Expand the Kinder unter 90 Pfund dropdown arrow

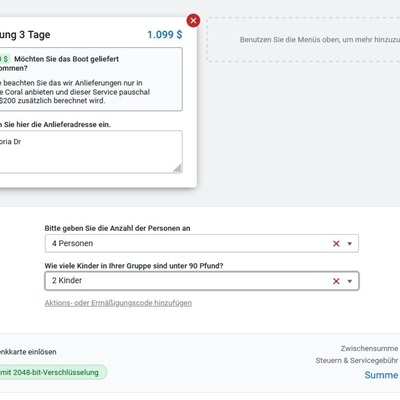click(x=350, y=281)
